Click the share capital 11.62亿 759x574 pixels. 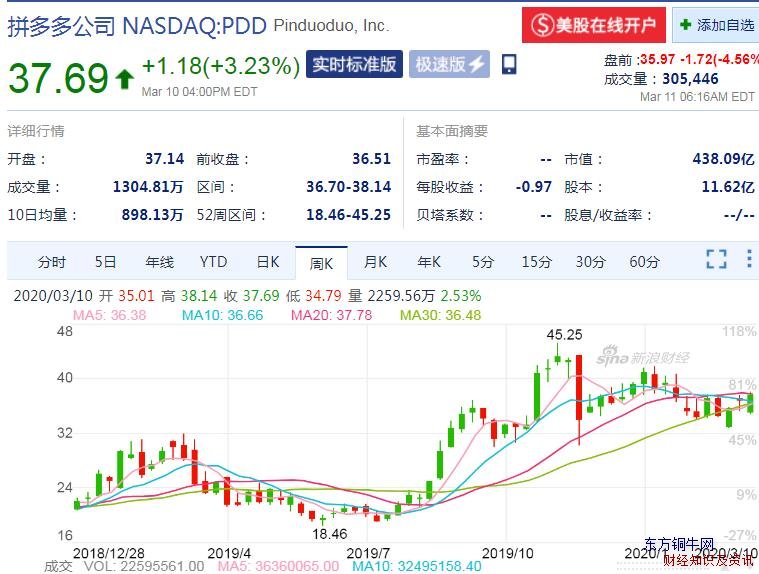coord(728,186)
